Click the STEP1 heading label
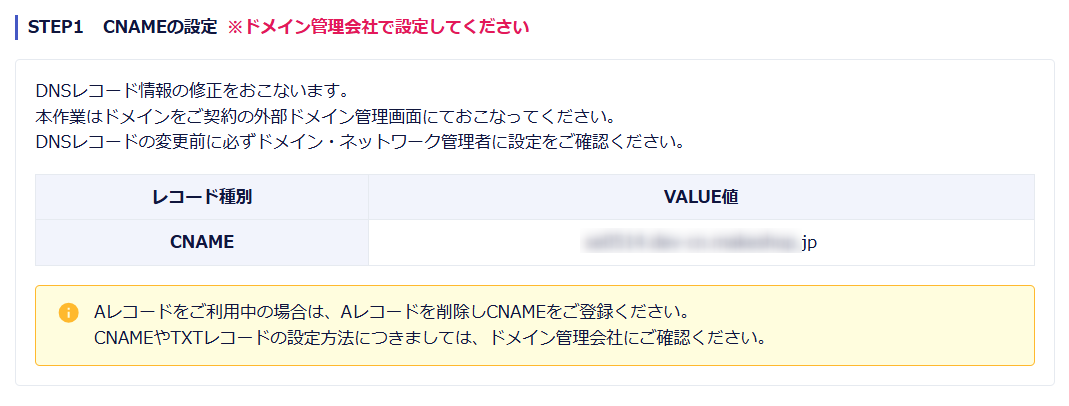The height and width of the screenshot is (406, 1069). [x=56, y=27]
